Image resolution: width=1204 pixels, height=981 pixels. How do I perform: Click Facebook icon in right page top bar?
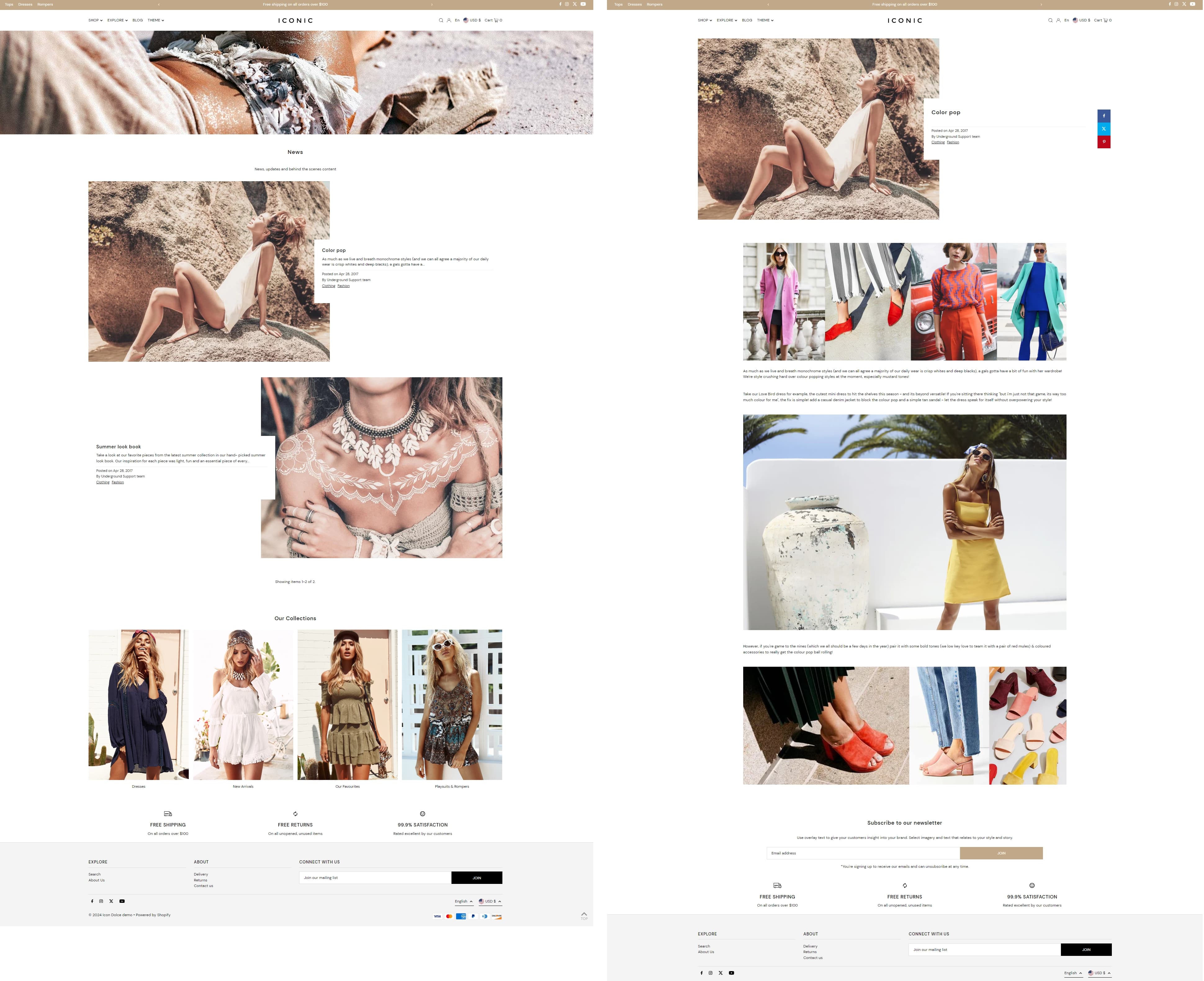tap(1170, 4)
